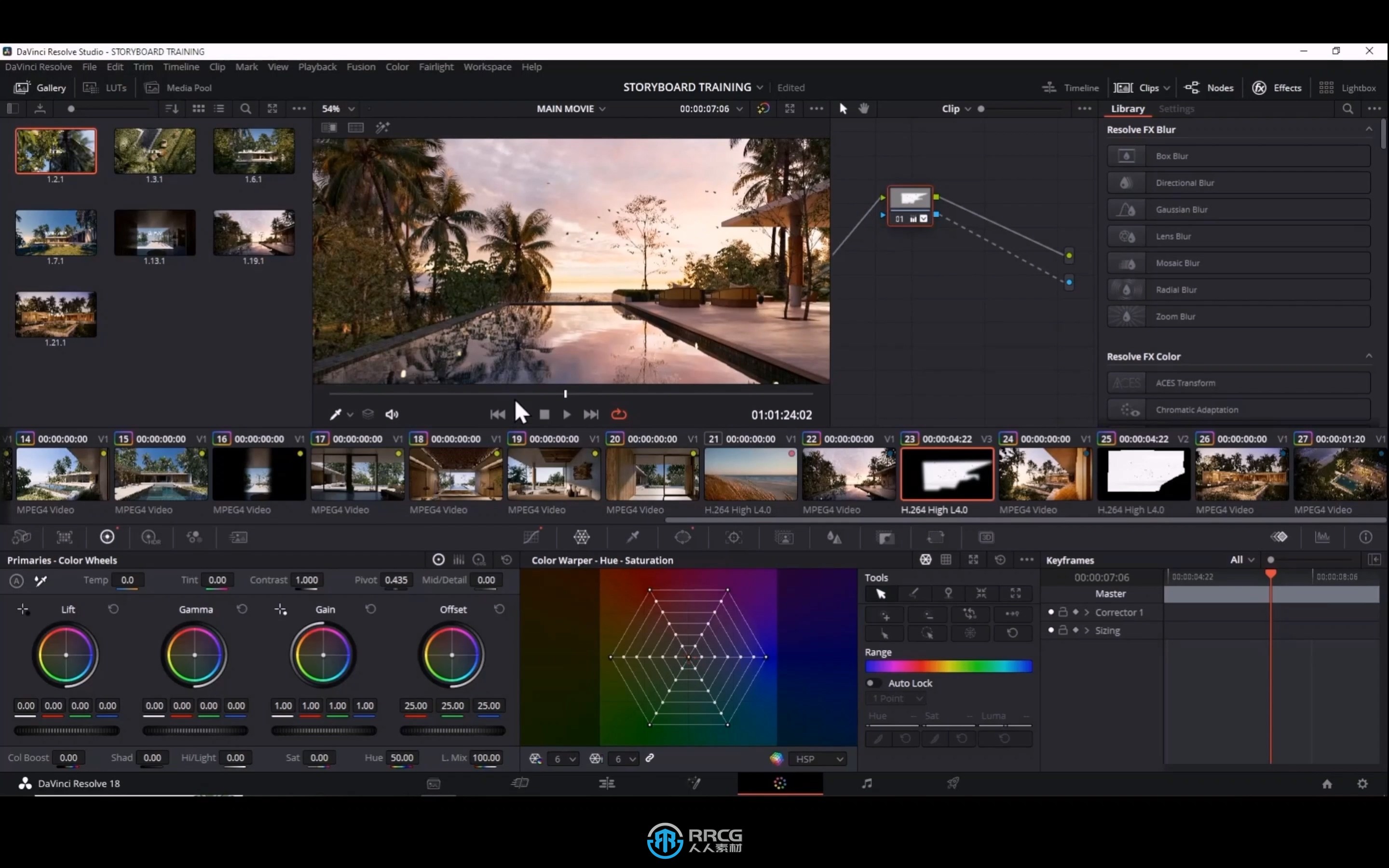Select the Qualifier eyedropper palette
1389x868 pixels.
[x=632, y=537]
